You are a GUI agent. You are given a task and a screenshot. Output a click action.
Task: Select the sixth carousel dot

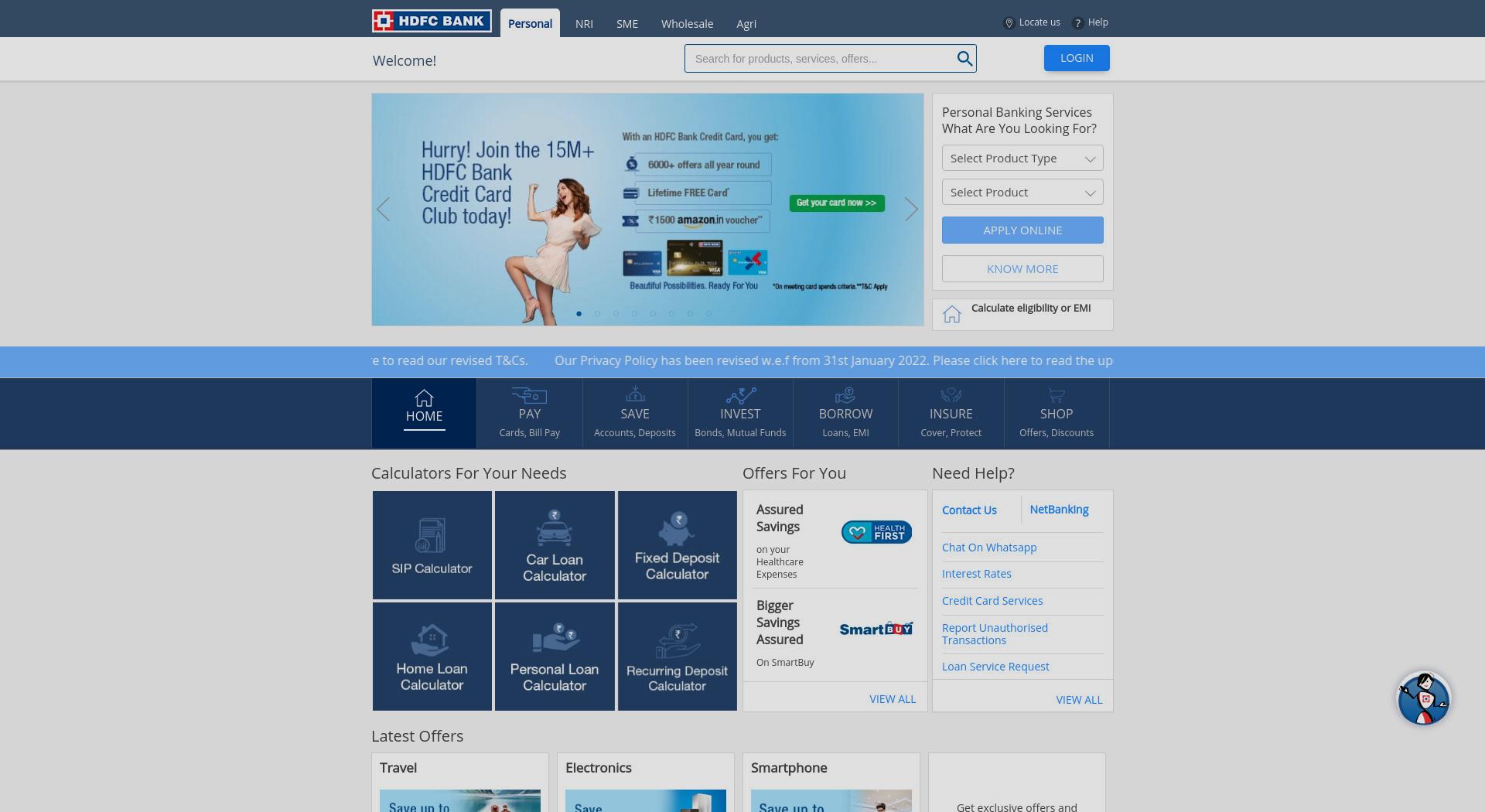pos(671,314)
